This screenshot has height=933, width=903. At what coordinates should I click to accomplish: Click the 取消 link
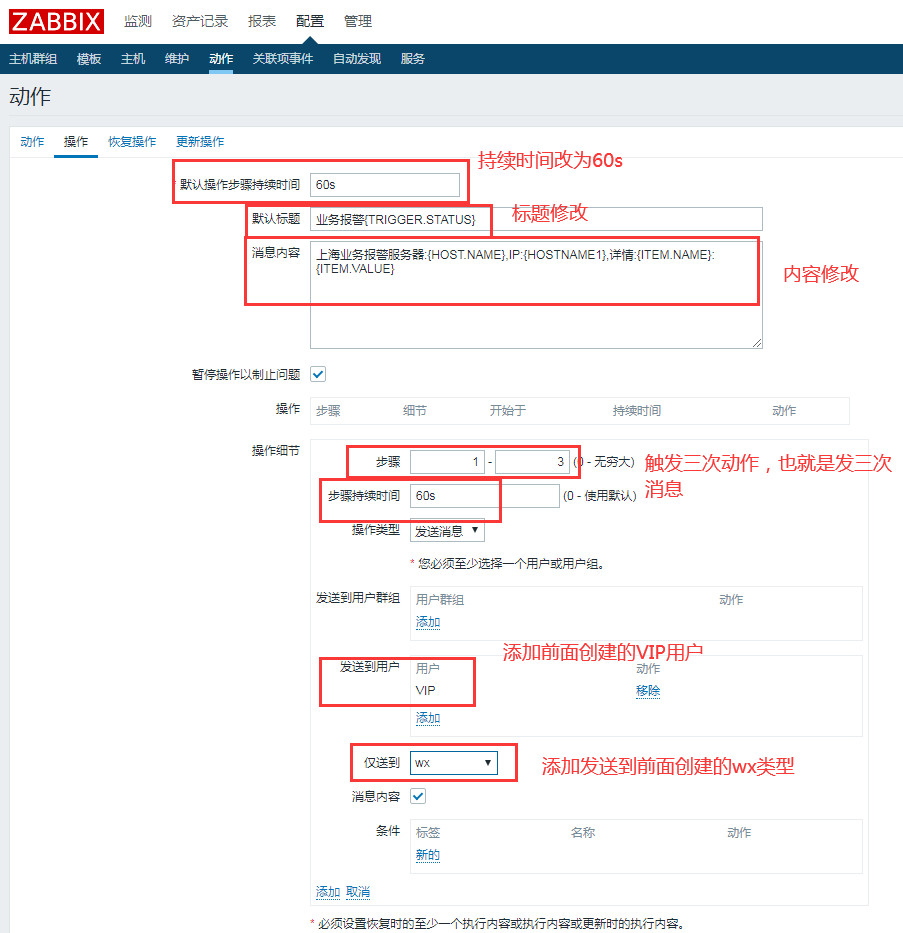[x=358, y=892]
